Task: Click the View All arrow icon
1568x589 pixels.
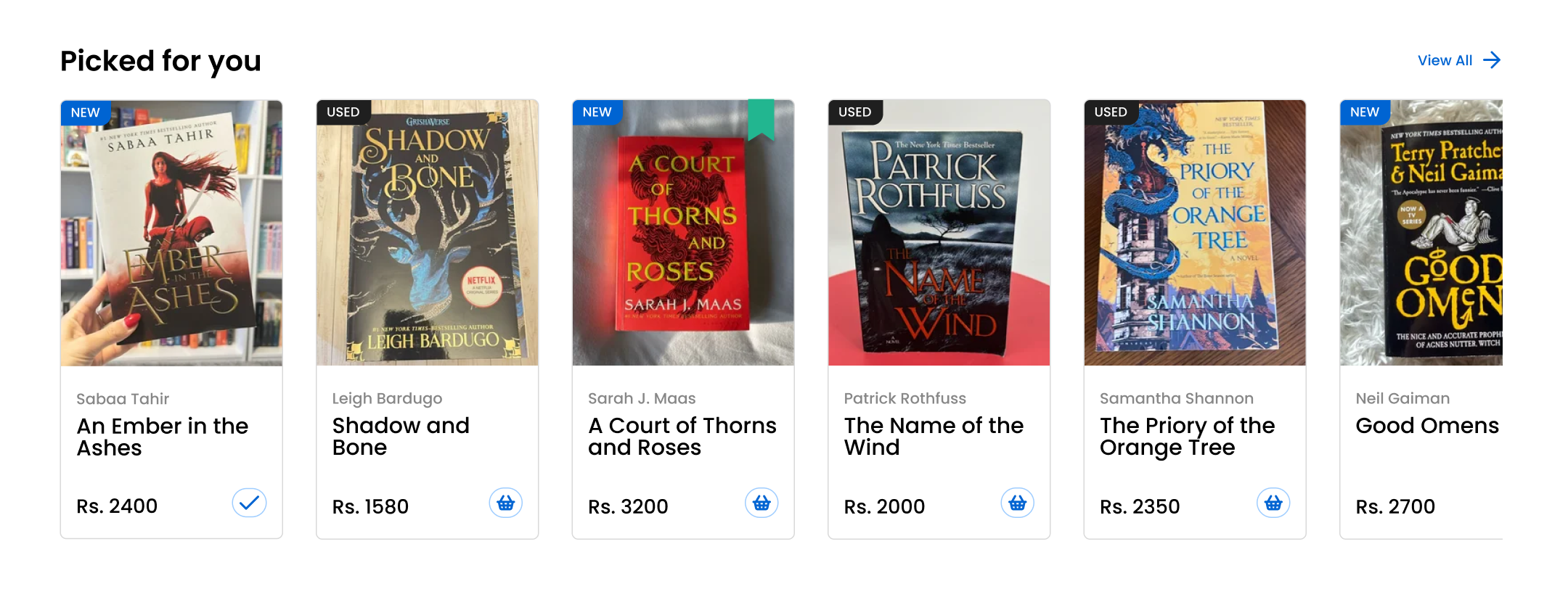Action: pos(1492,60)
